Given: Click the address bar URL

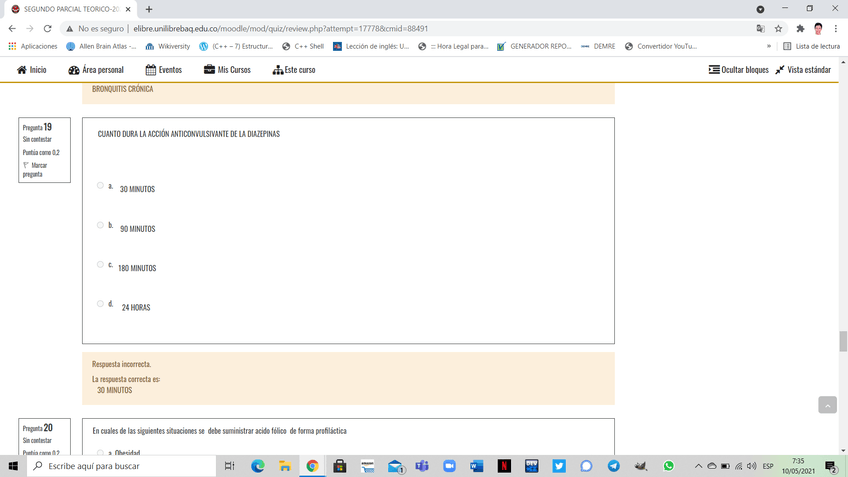Looking at the screenshot, I should (281, 29).
